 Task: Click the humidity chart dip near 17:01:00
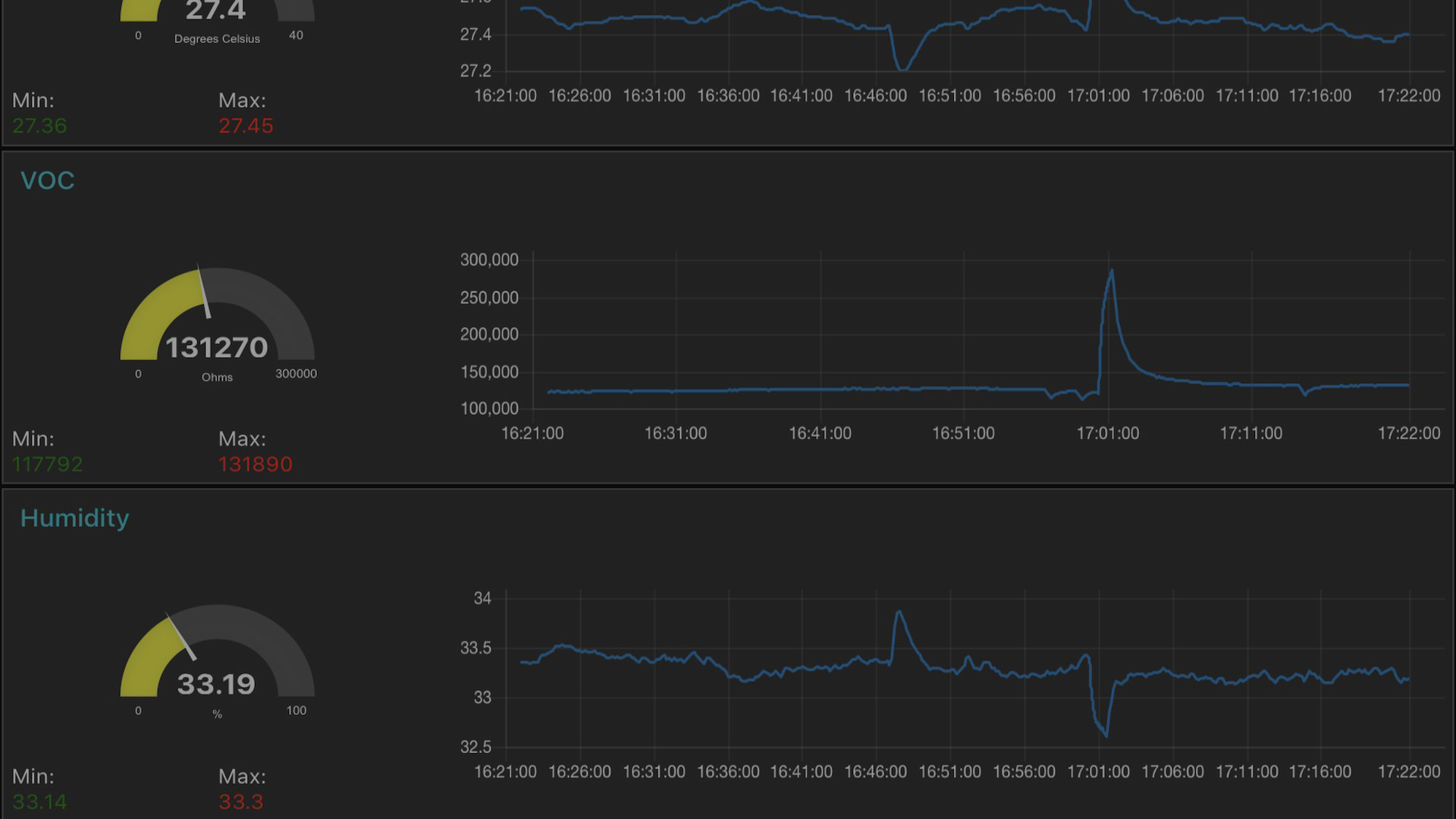pyautogui.click(x=1106, y=734)
